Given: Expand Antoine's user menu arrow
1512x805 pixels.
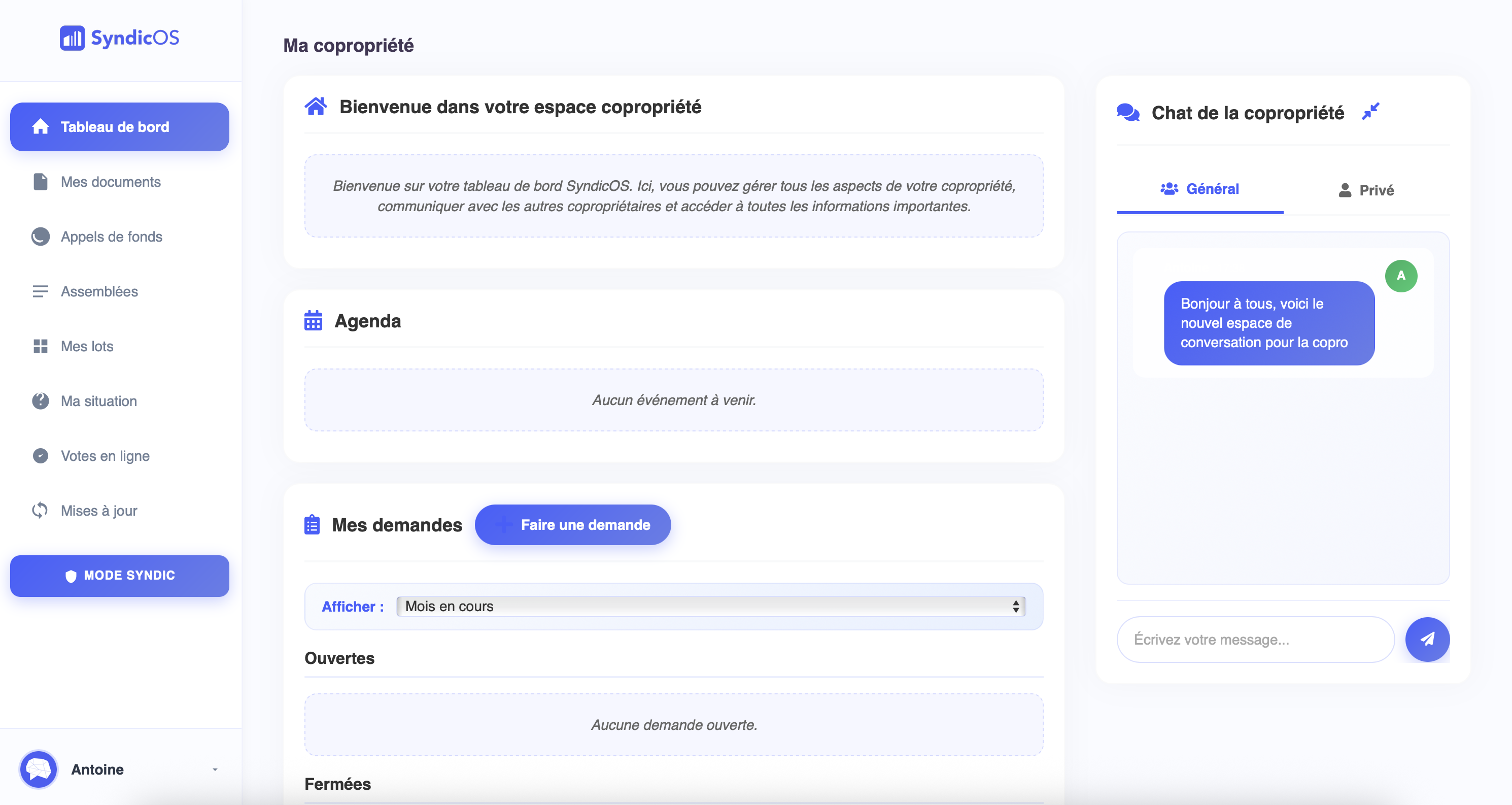Looking at the screenshot, I should tap(215, 770).
